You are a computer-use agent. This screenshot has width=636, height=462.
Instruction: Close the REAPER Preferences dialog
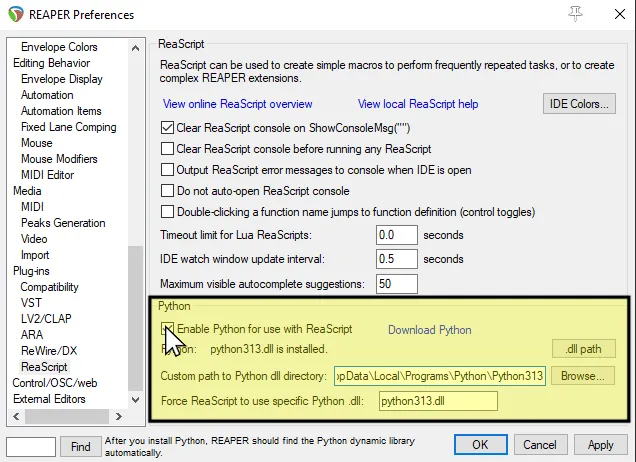[x=619, y=14]
